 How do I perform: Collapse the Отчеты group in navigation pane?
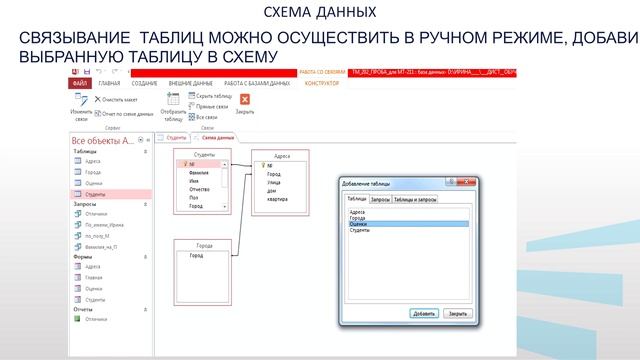click(145, 309)
